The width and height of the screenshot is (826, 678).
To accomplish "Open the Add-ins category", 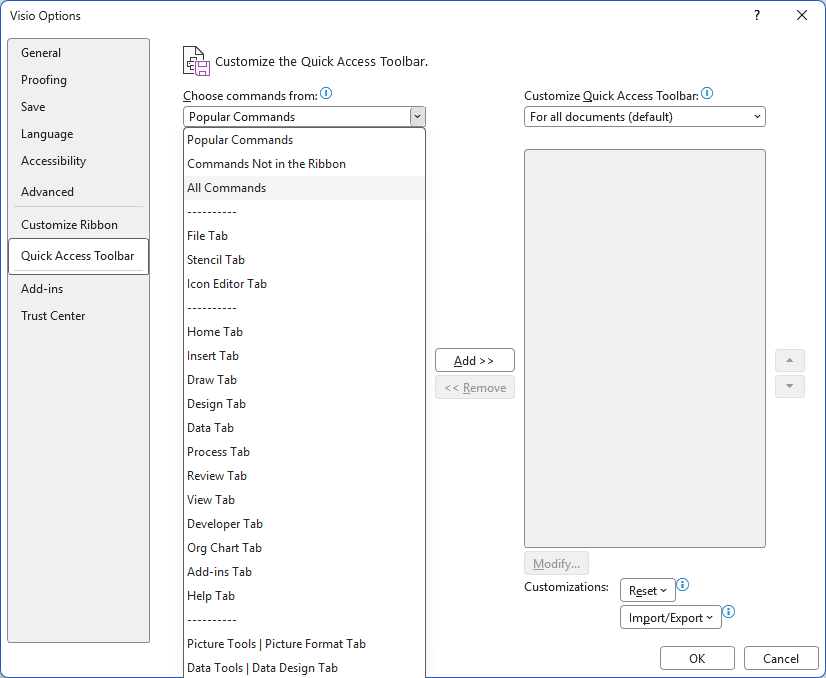I will point(78,289).
